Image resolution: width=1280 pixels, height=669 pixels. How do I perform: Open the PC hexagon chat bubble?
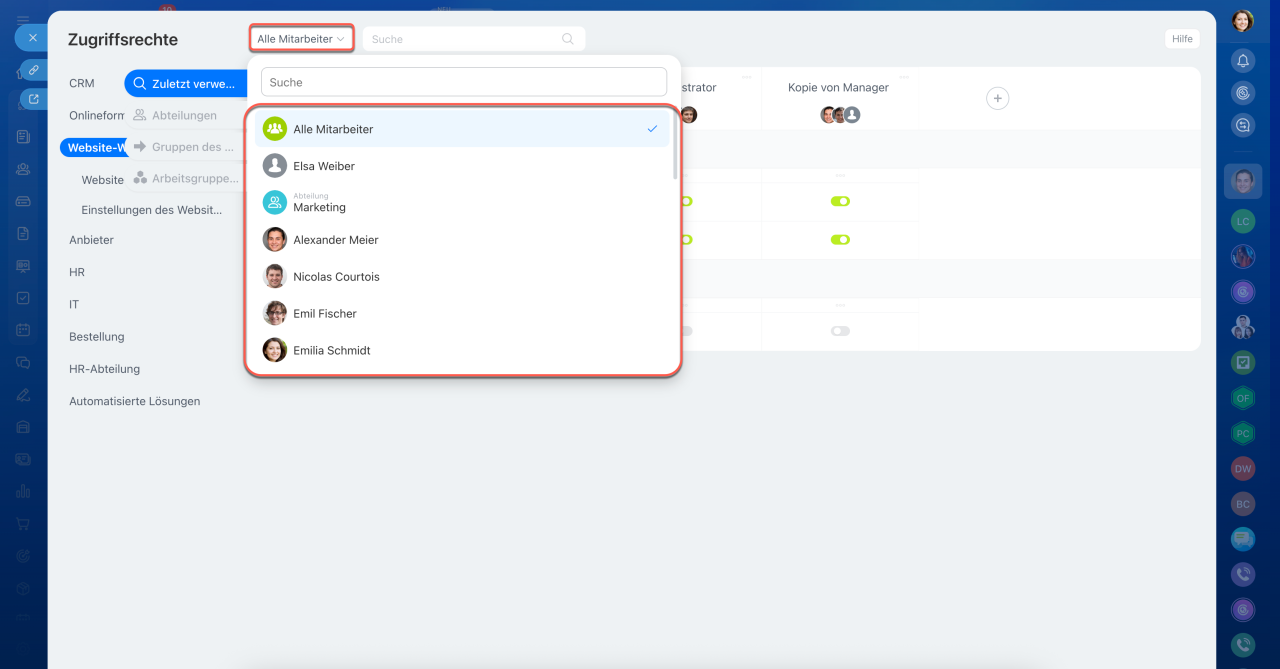click(x=1243, y=433)
